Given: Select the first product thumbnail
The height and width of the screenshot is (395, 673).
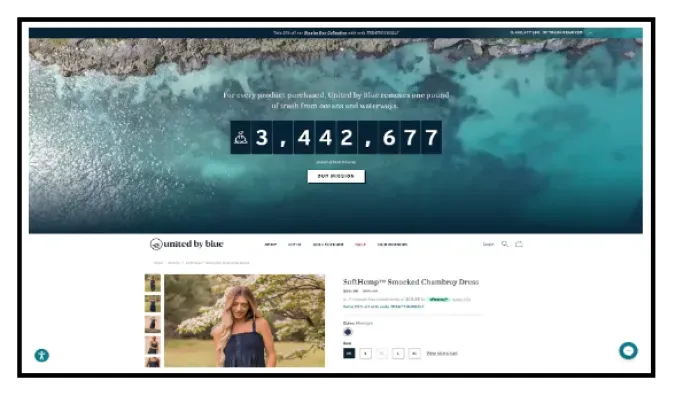Looking at the screenshot, I should 152,283.
